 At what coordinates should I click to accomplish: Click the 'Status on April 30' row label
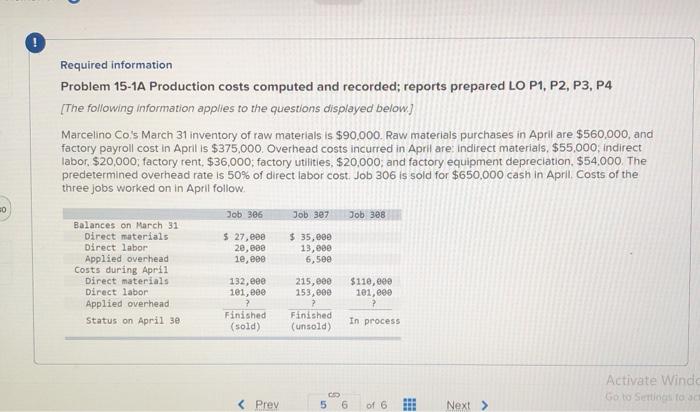(133, 320)
